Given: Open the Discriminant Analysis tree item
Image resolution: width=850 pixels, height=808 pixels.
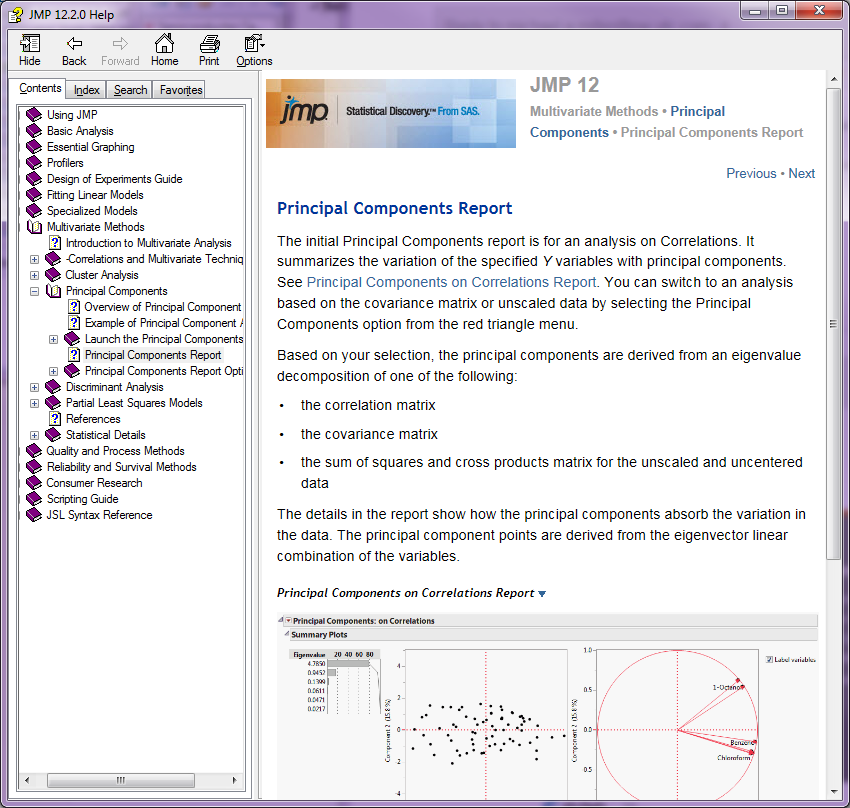Looking at the screenshot, I should [114, 387].
